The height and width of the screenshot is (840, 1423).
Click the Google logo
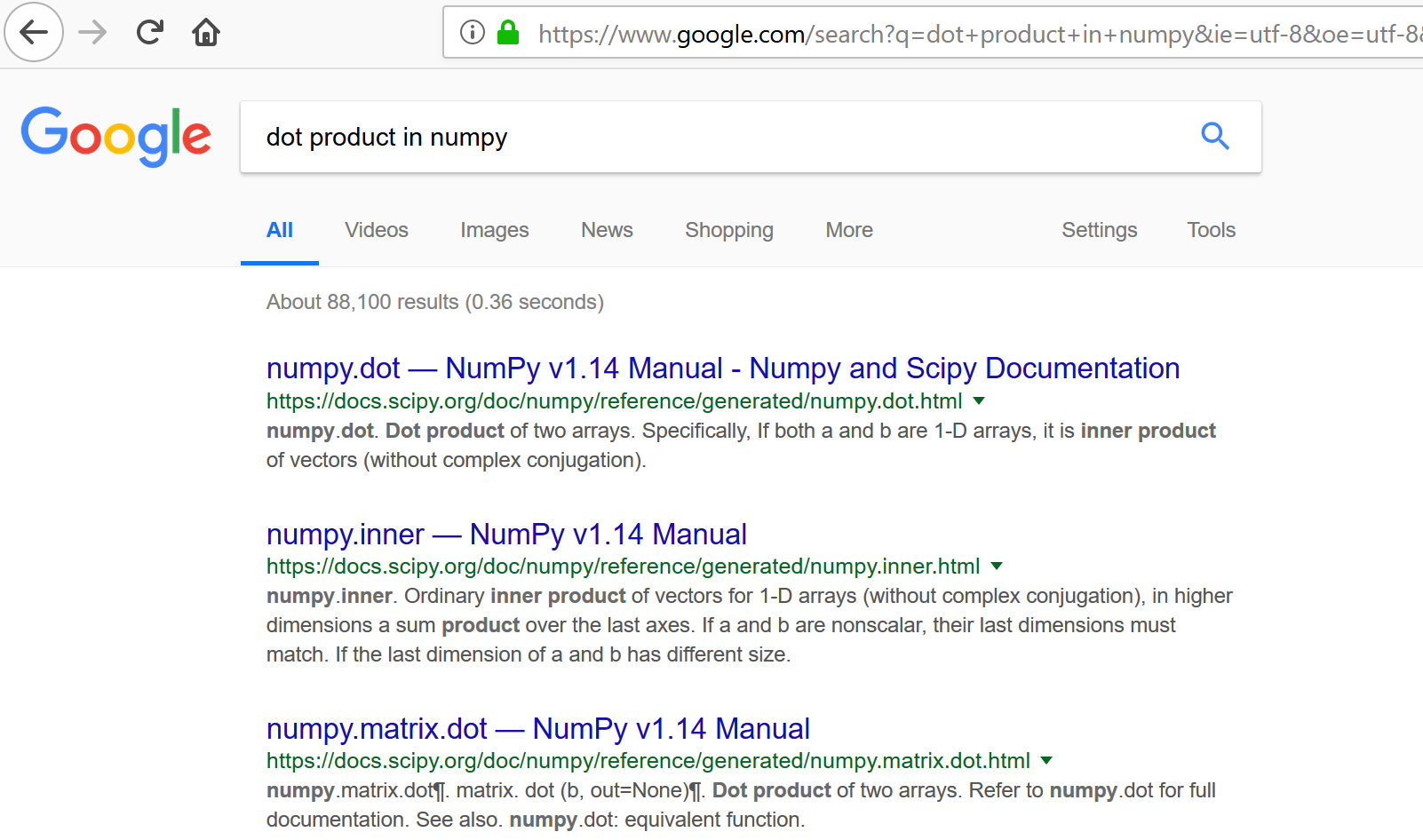116,137
